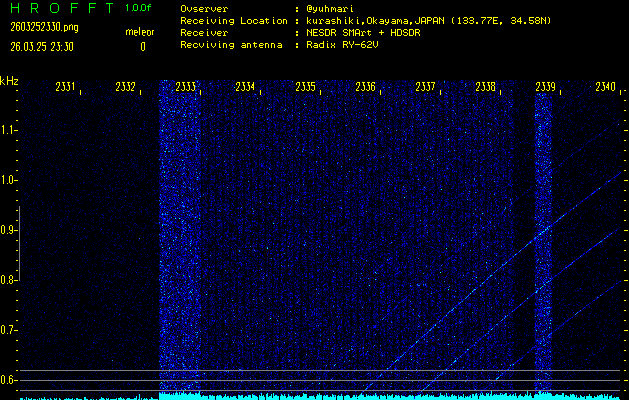Image resolution: width=629 pixels, height=400 pixels.
Task: Click the 0.8 kHz frequency label
Action: (x=9, y=280)
